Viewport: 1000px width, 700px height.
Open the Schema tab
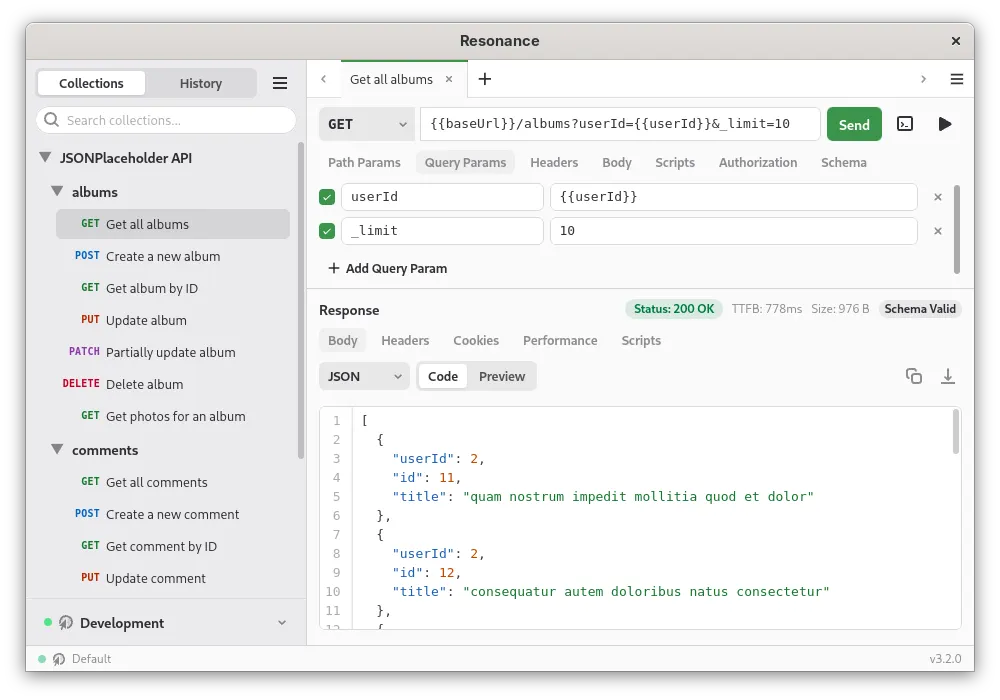pyautogui.click(x=843, y=163)
